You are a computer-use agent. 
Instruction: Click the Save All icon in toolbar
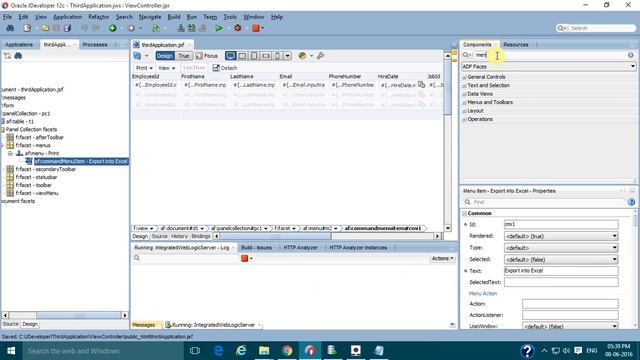point(67,28)
